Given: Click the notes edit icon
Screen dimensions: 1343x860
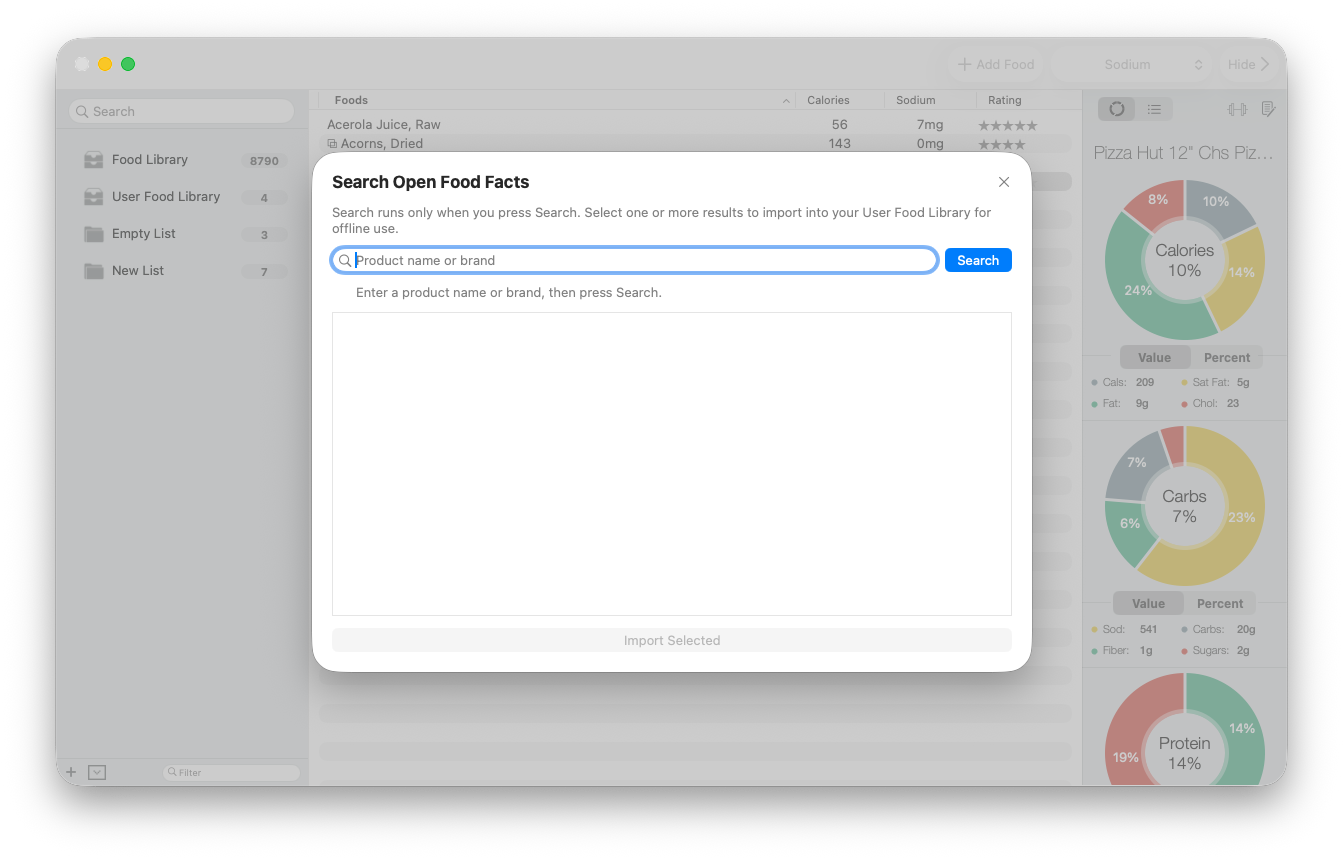Looking at the screenshot, I should coord(1268,109).
